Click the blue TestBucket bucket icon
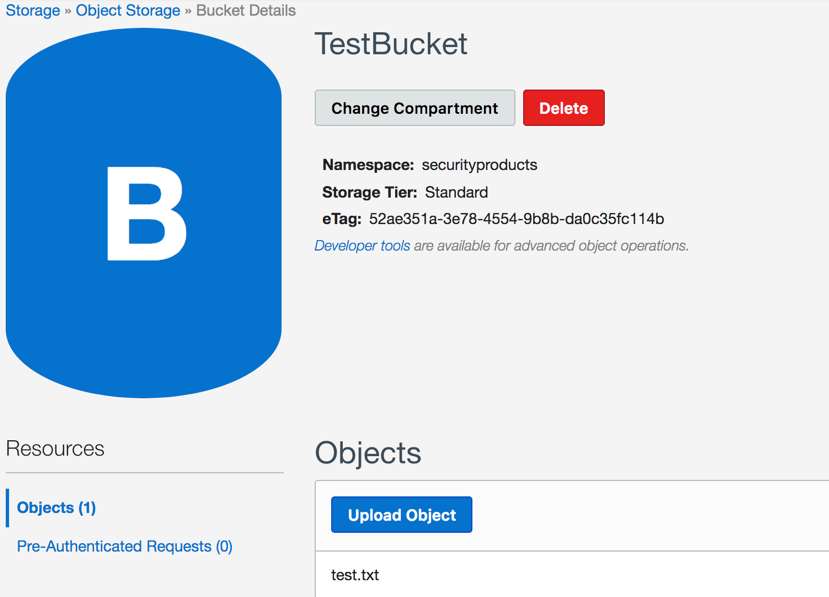Viewport: 829px width, 597px height. tap(144, 214)
